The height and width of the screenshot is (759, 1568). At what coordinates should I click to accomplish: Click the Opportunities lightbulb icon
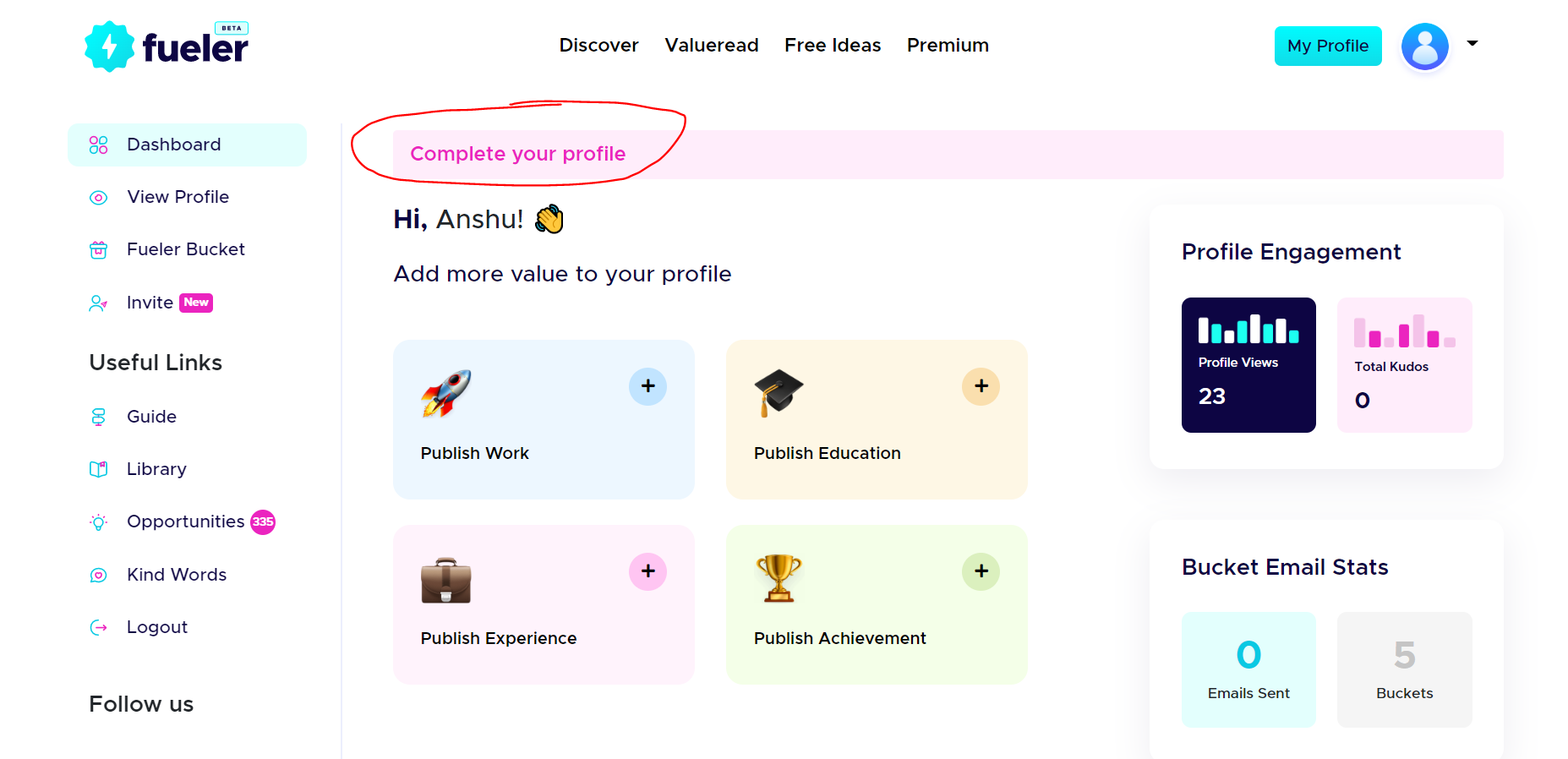[98, 521]
